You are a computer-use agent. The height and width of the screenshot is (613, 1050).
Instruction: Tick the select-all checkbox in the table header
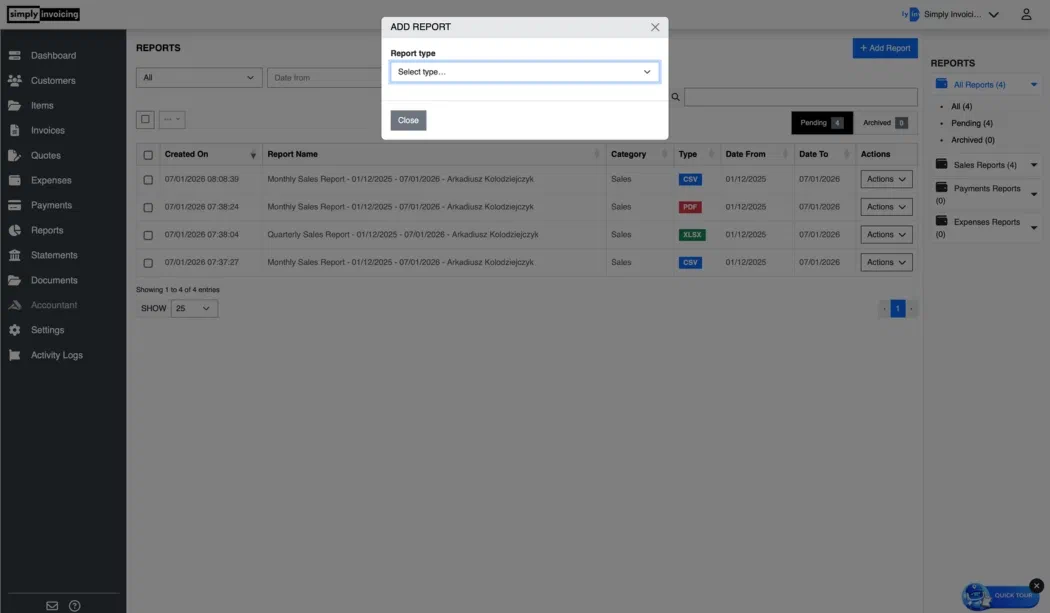pos(148,154)
